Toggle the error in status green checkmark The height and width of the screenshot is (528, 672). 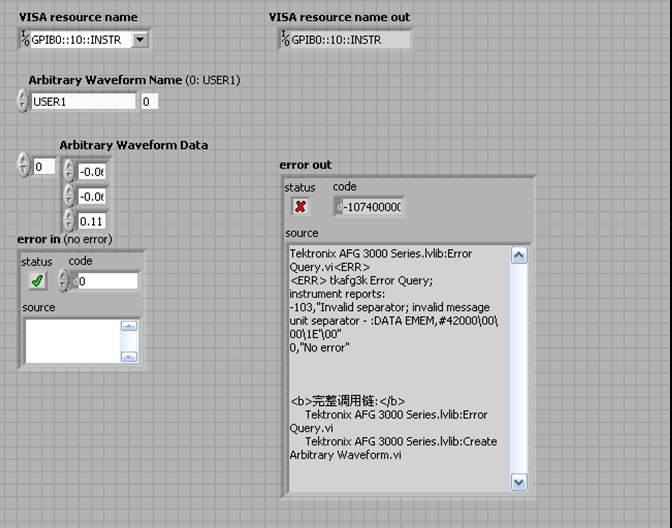(37, 281)
